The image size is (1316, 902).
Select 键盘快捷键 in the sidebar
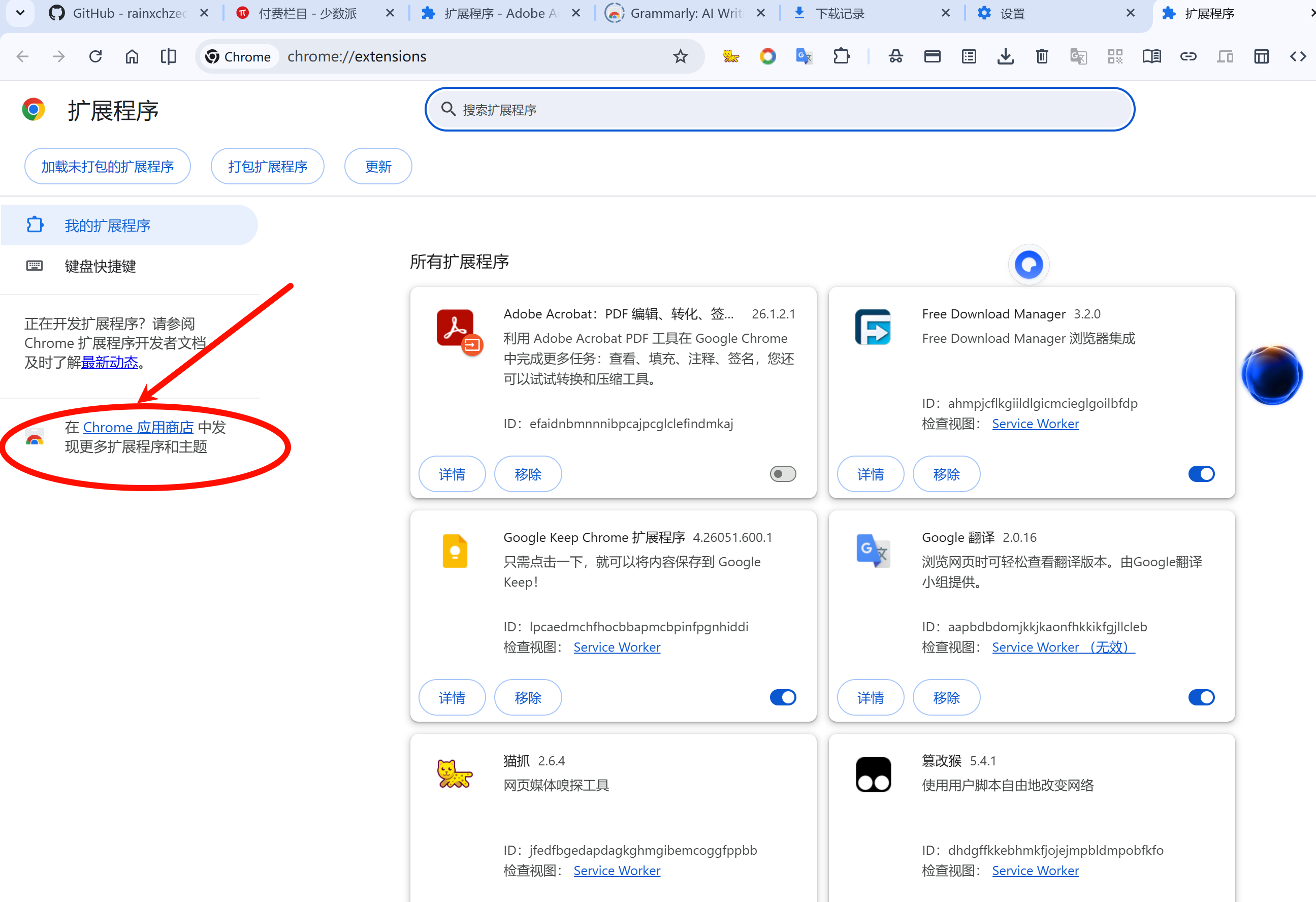coord(100,266)
